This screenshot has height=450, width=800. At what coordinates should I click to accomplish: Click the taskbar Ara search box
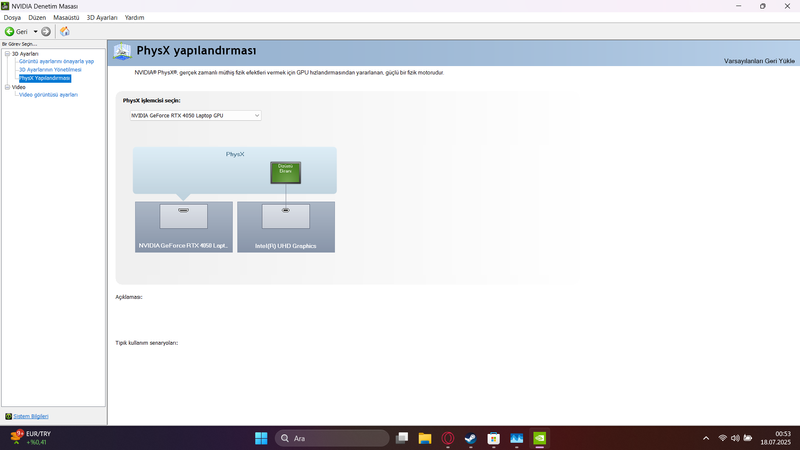(x=332, y=438)
